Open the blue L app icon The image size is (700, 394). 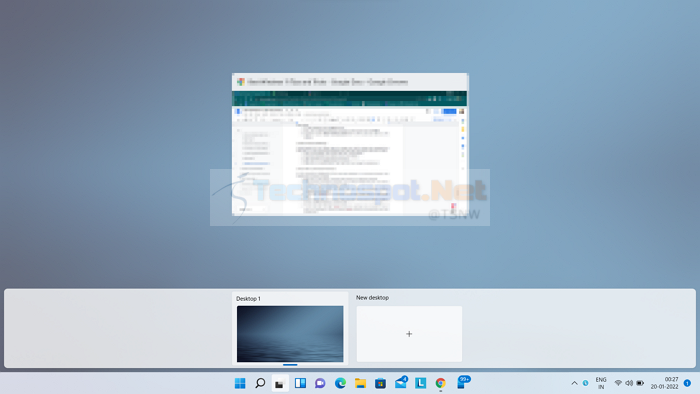(x=421, y=383)
